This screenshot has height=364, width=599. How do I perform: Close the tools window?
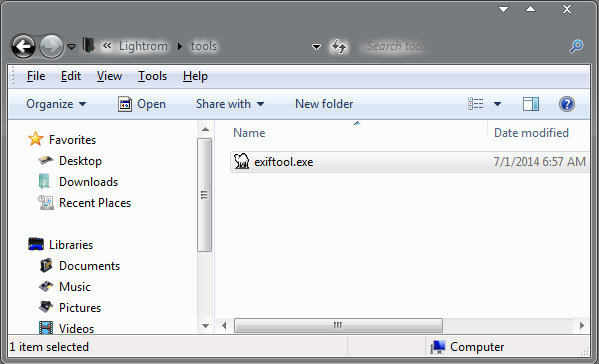(x=567, y=9)
